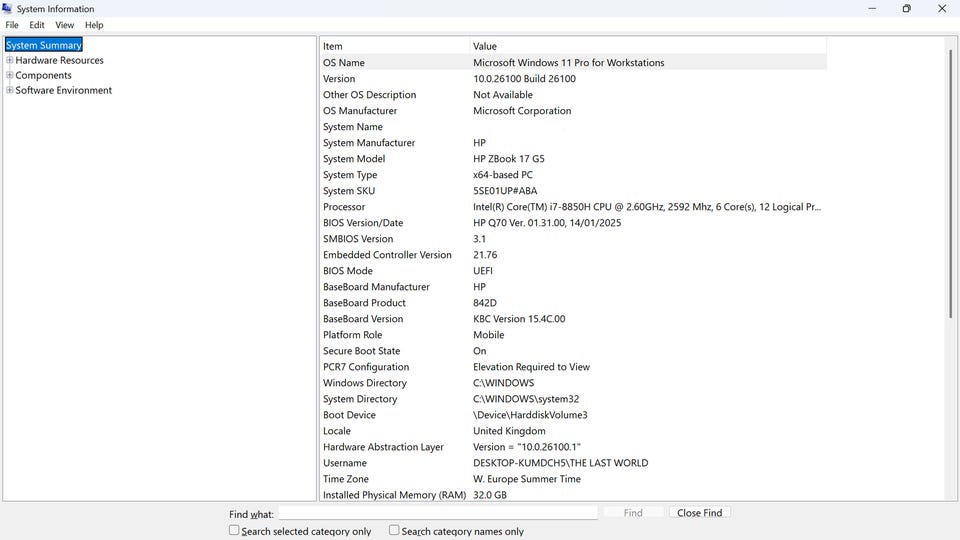Open the View menu
The image size is (960, 540).
click(64, 25)
